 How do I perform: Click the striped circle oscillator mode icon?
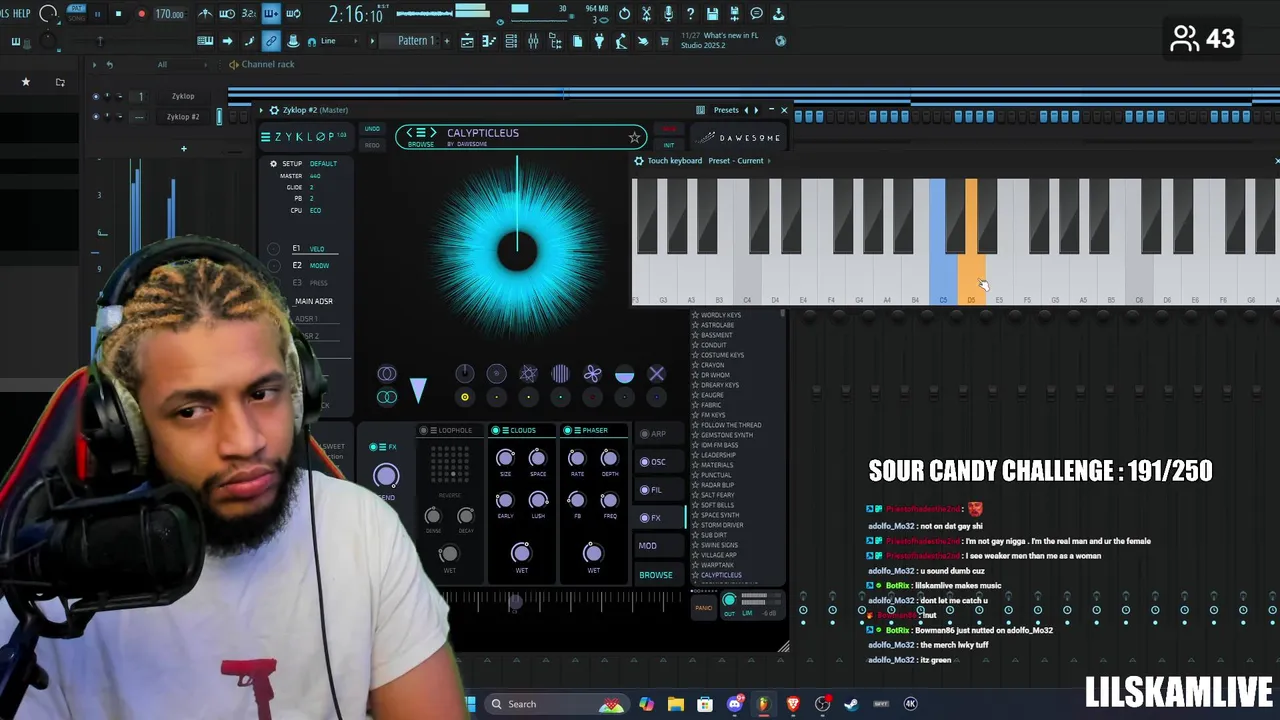pyautogui.click(x=560, y=374)
